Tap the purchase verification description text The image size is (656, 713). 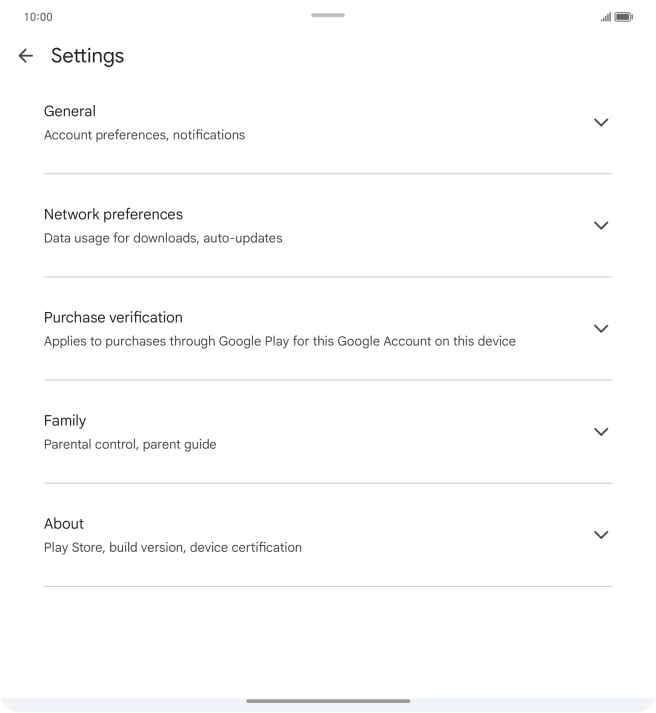tap(280, 342)
